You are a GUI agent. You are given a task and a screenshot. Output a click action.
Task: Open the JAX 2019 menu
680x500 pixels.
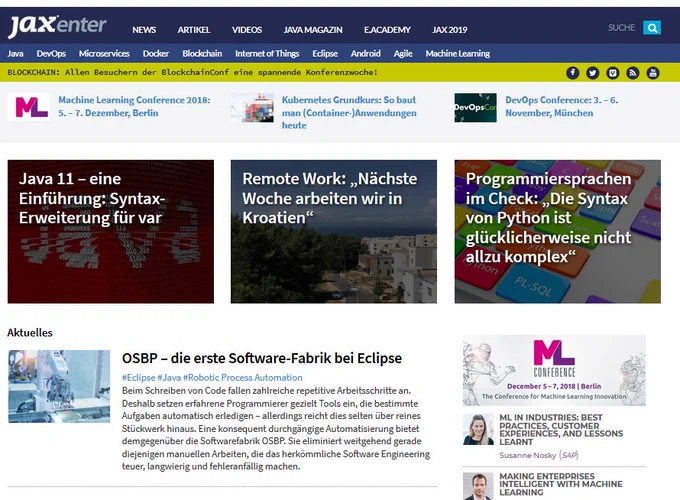tap(449, 30)
